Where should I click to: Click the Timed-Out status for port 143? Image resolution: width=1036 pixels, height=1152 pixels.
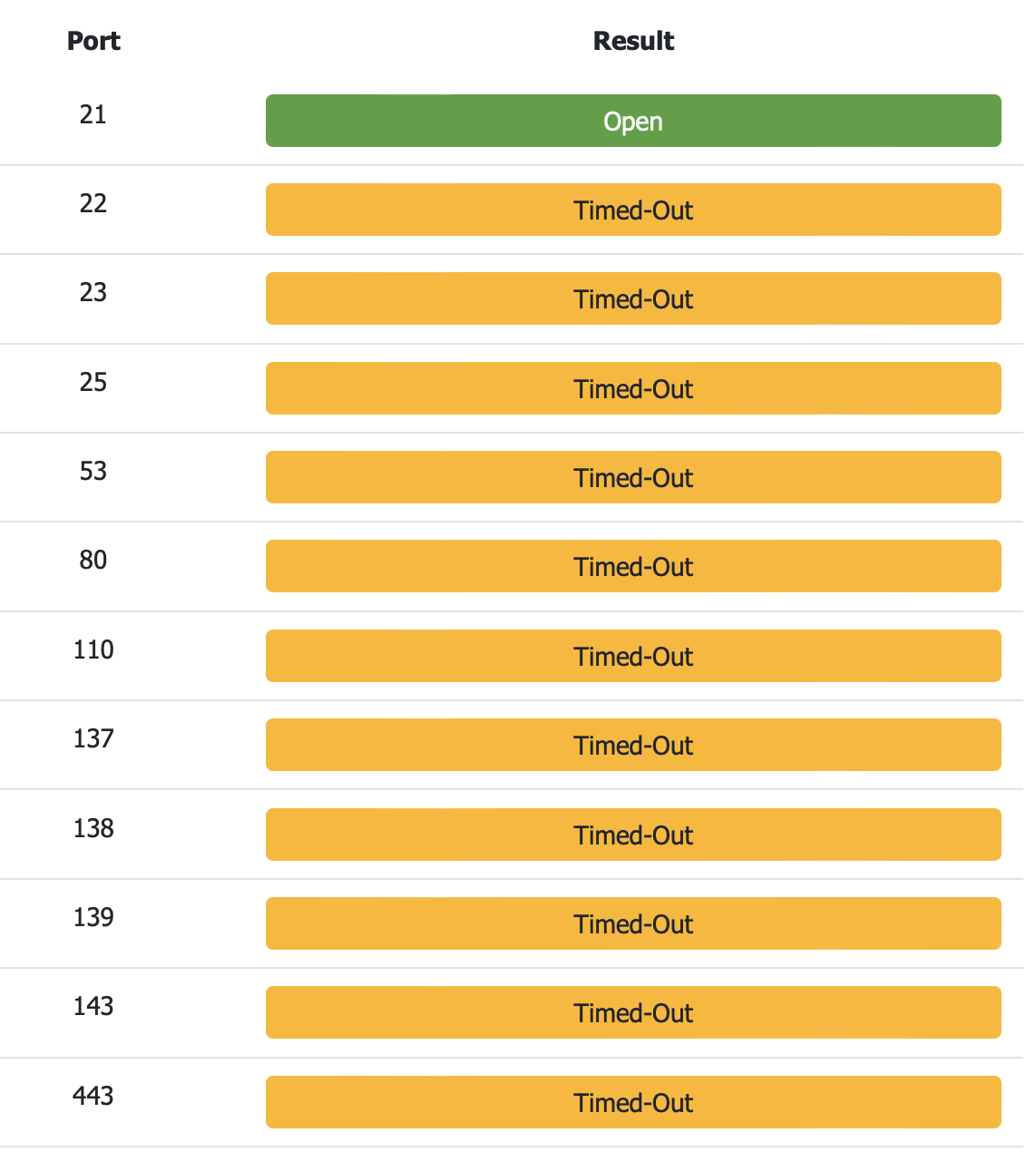click(x=632, y=1012)
